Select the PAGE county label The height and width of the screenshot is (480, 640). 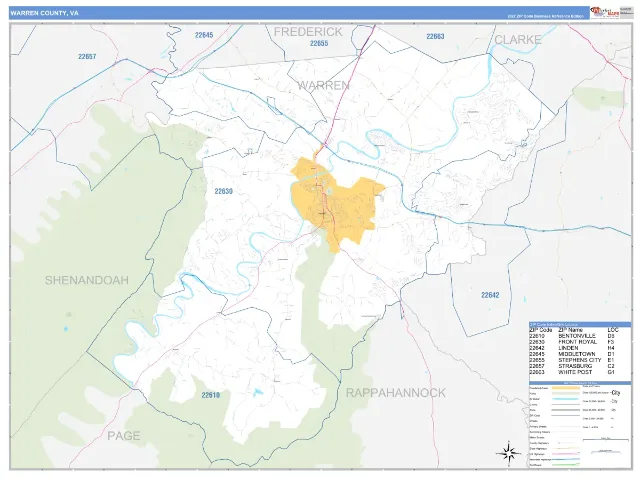coord(124,436)
